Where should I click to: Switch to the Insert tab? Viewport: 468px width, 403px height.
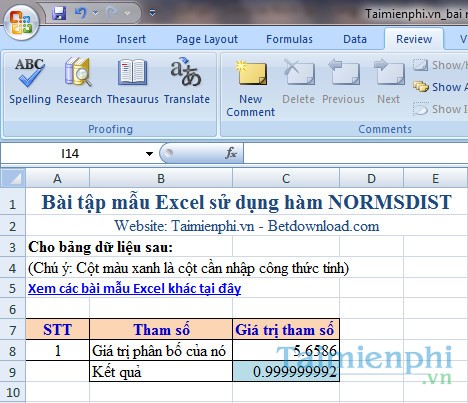click(x=131, y=39)
